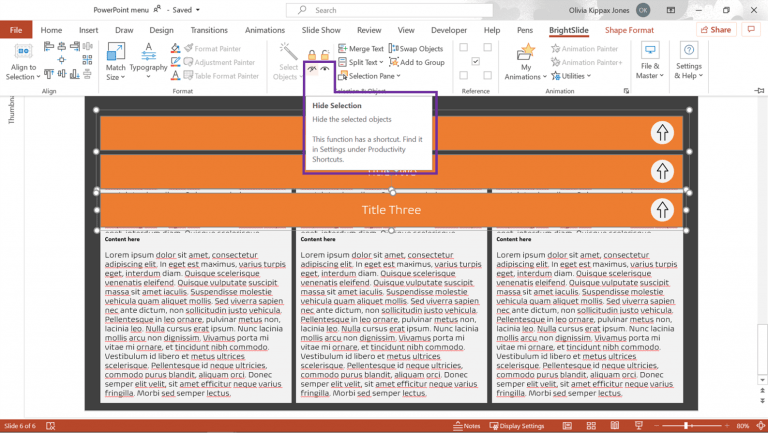Click the Slide Sorter view icon
The width and height of the screenshot is (768, 433).
pos(591,426)
